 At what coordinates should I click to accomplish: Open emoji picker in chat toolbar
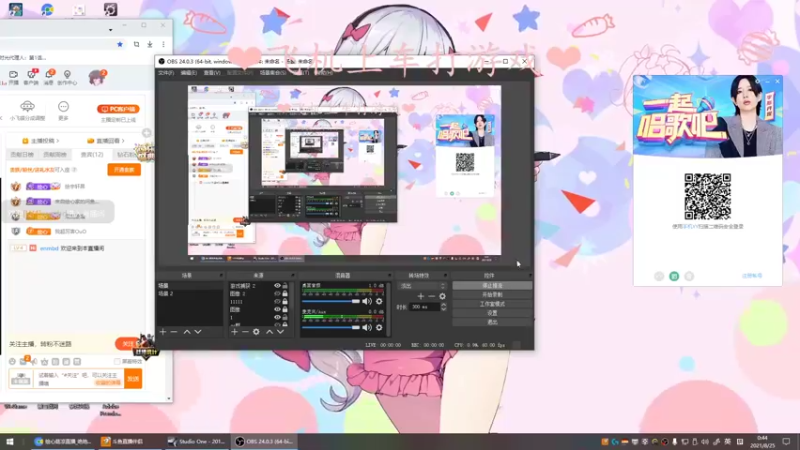coord(12,362)
